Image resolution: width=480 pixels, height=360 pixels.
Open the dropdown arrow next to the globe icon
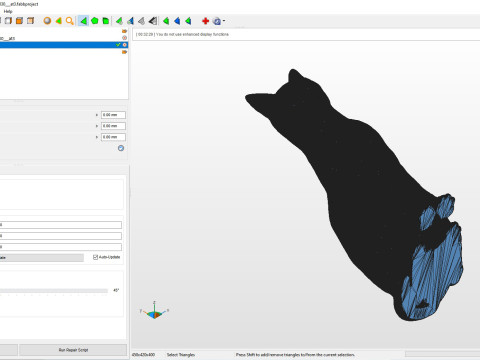(224, 21)
